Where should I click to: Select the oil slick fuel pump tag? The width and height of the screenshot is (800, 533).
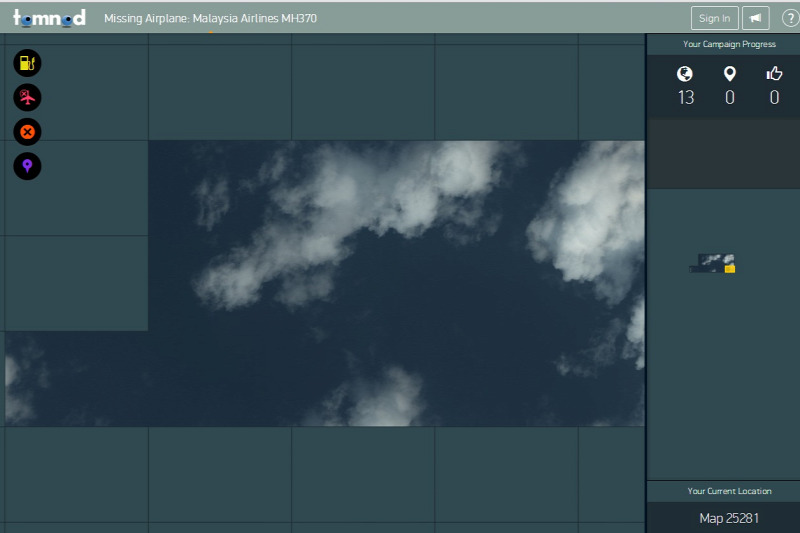27,63
